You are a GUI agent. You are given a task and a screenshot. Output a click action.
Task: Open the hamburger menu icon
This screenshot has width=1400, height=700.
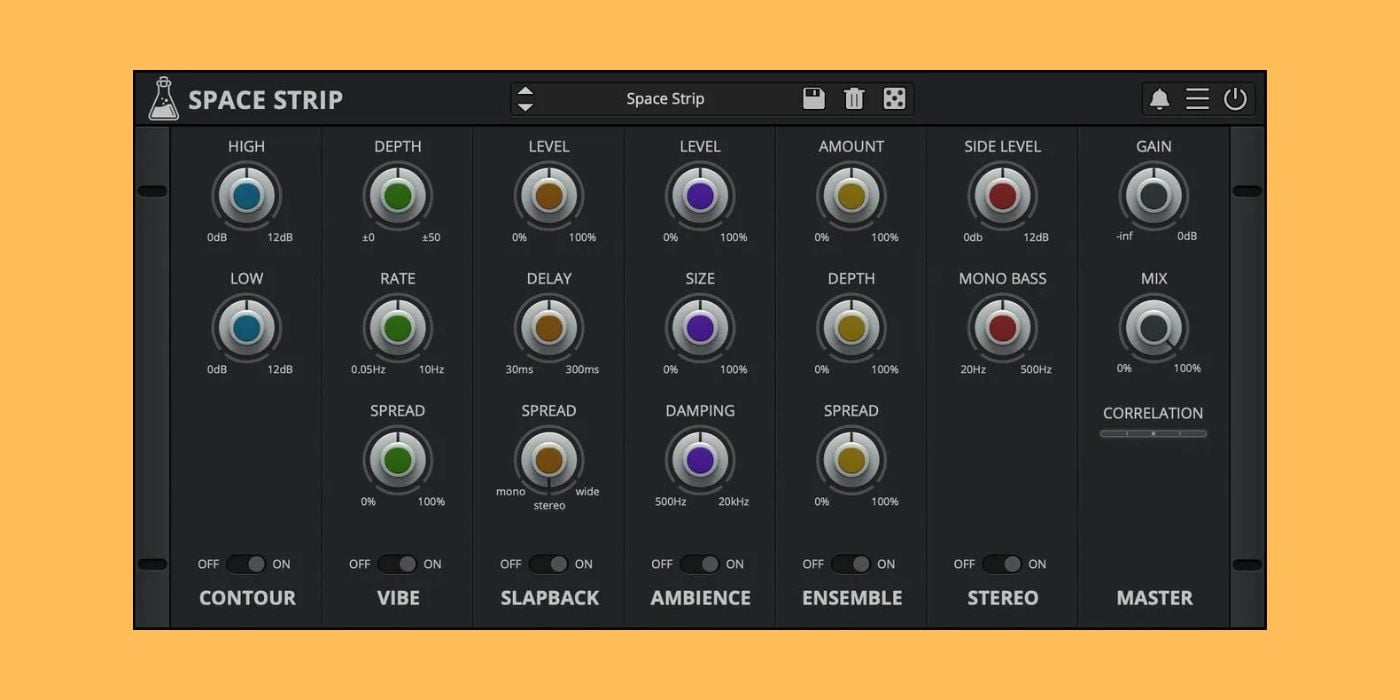tap(1197, 98)
